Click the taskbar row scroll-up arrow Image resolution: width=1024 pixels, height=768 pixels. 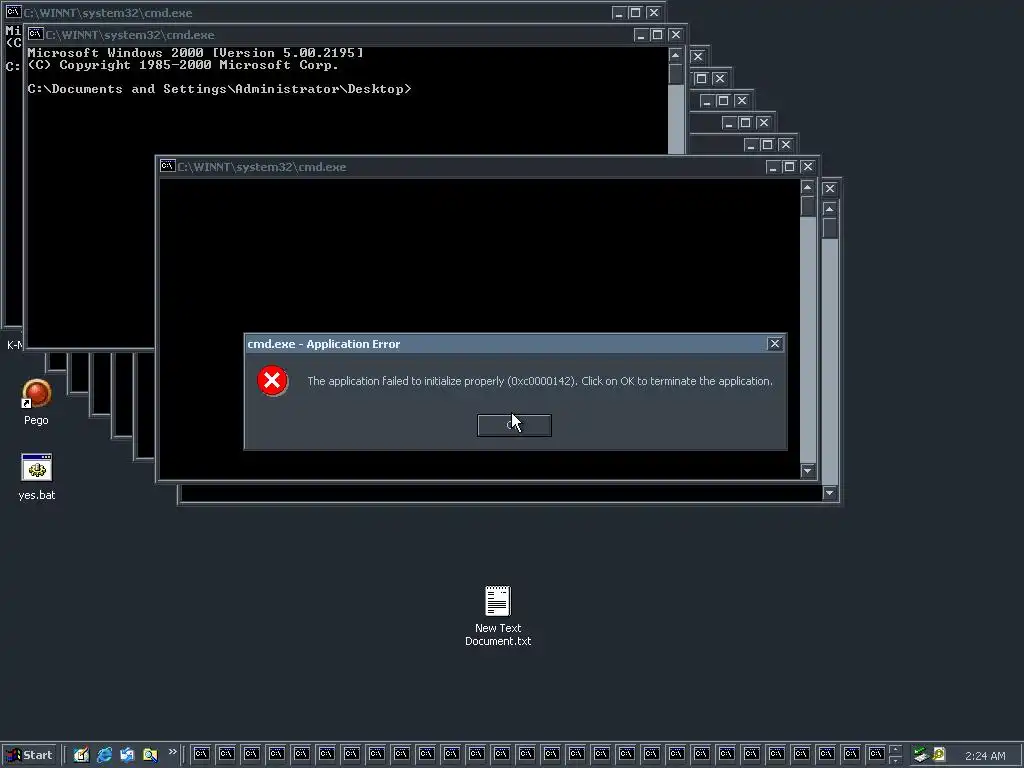click(895, 749)
